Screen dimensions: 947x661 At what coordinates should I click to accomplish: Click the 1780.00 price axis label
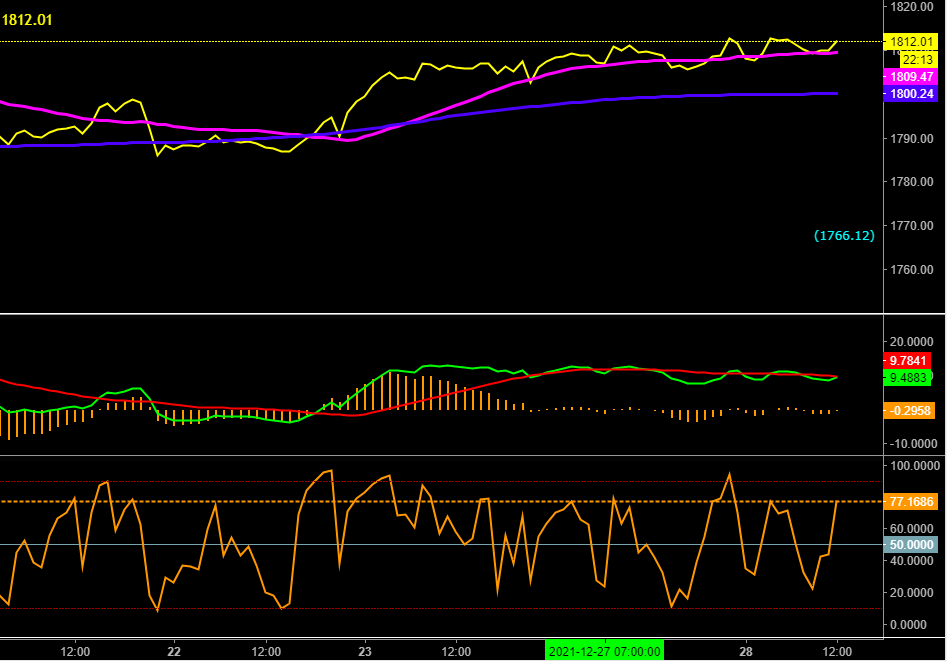coord(912,182)
